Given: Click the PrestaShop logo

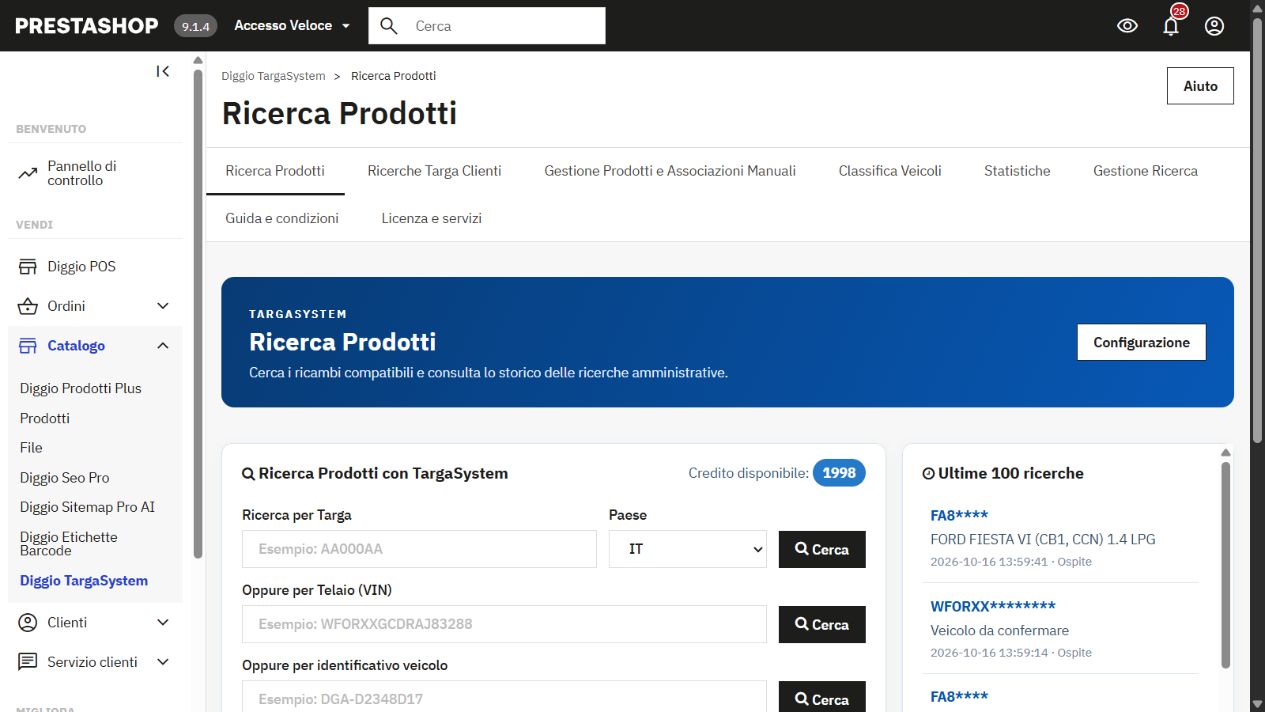Looking at the screenshot, I should (87, 26).
